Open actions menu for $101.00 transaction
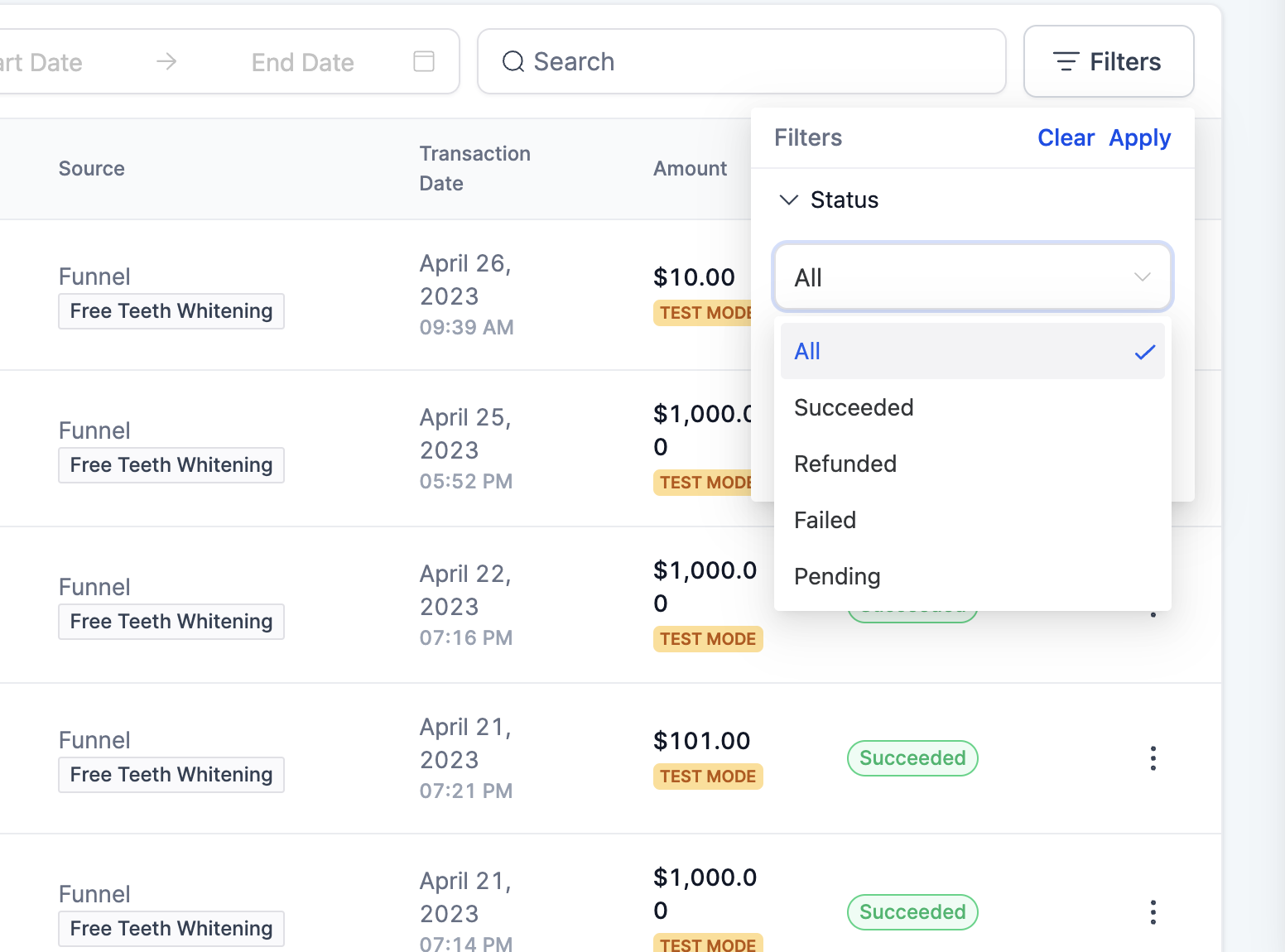Screen dimensions: 1285x952 1153,758
